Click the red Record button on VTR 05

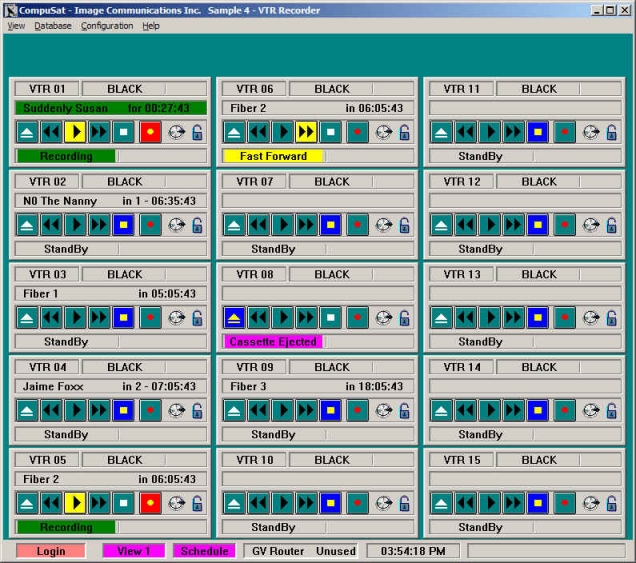(150, 503)
